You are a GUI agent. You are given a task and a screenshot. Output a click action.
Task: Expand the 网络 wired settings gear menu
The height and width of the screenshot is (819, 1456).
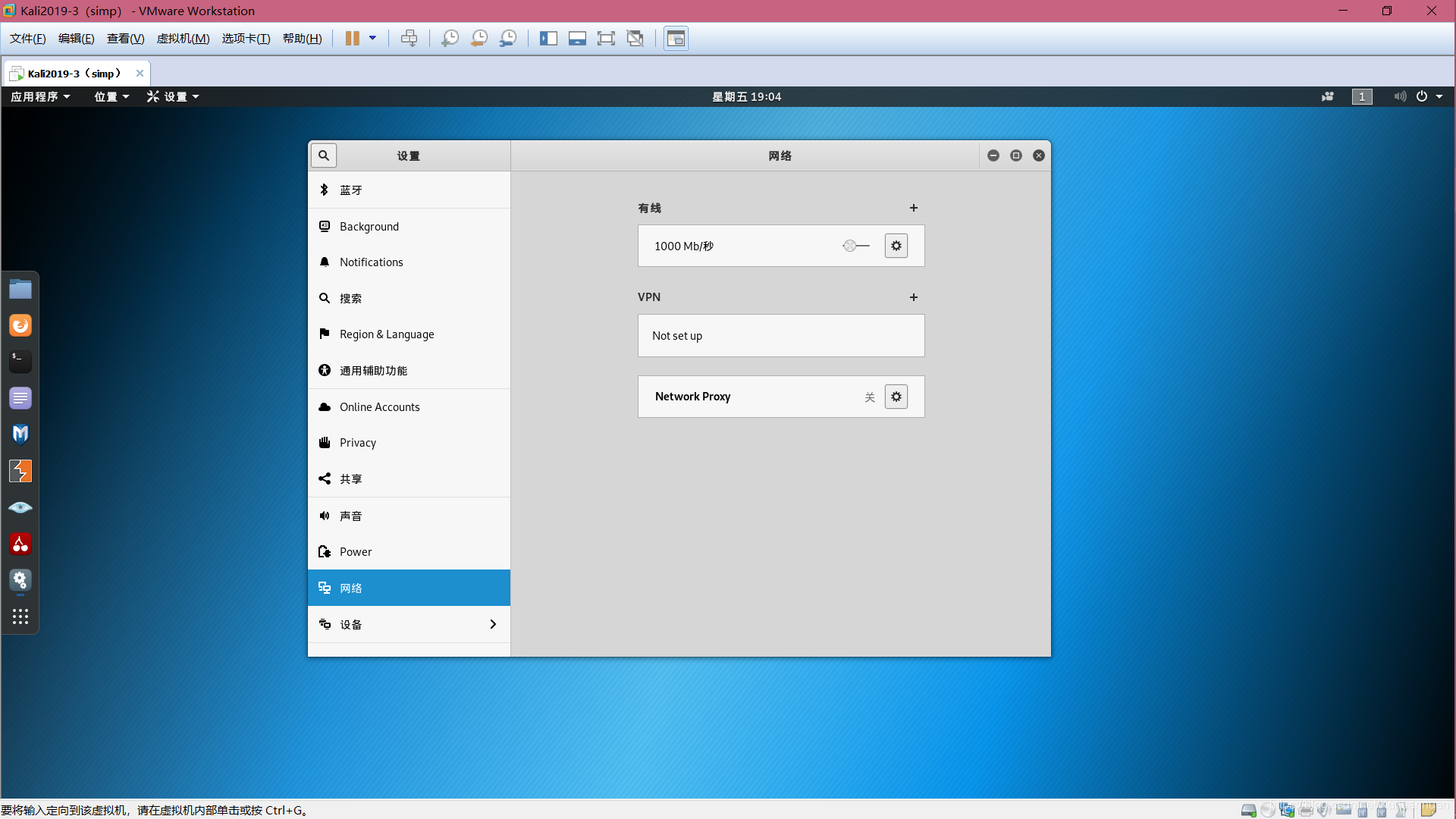(896, 245)
